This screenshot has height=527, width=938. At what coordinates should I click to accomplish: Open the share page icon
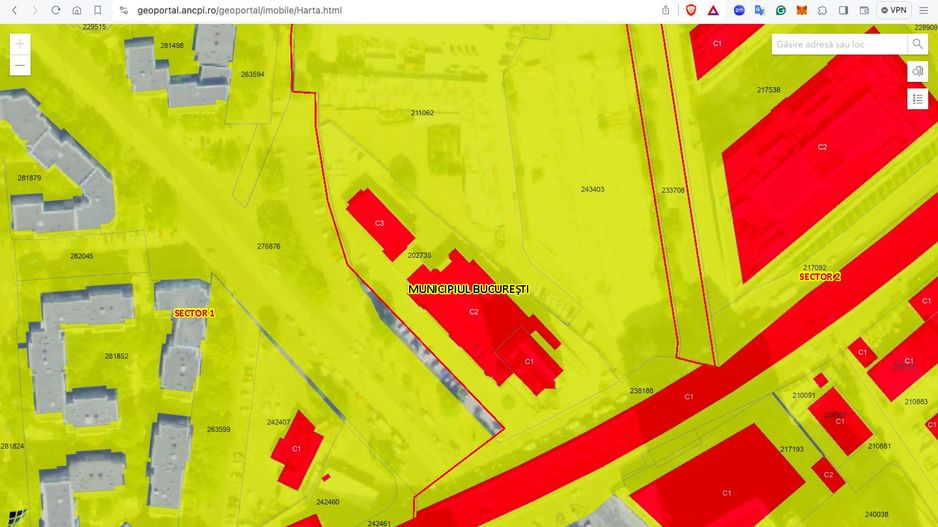[665, 10]
